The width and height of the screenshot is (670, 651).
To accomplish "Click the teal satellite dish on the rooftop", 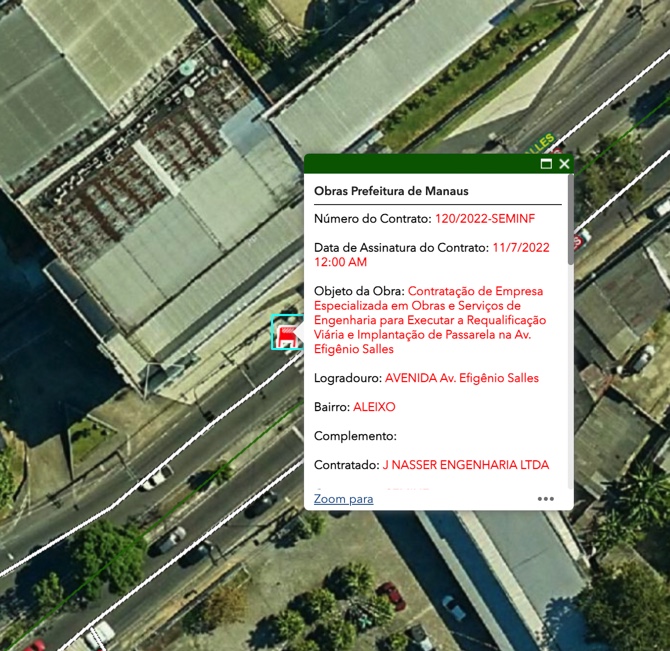I will pyautogui.click(x=186, y=68).
